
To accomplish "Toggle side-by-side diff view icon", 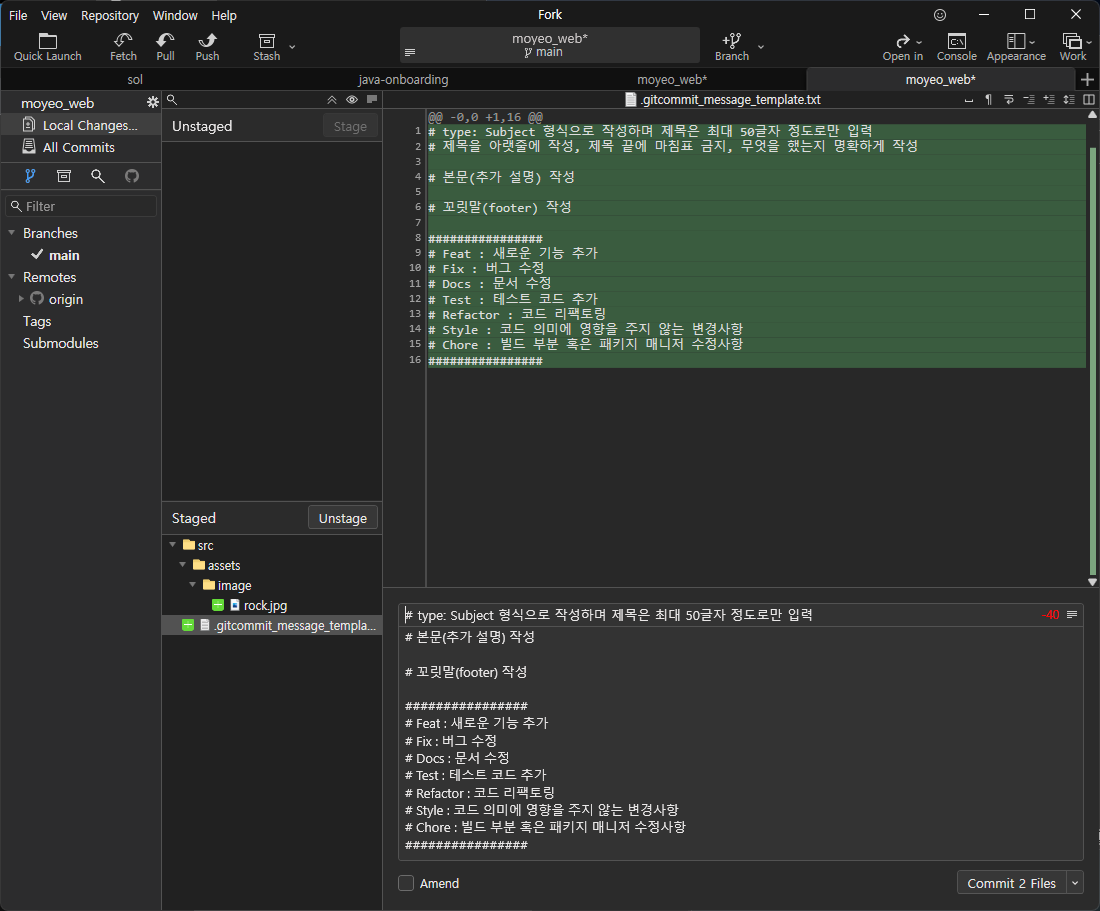I will click(x=1089, y=100).
